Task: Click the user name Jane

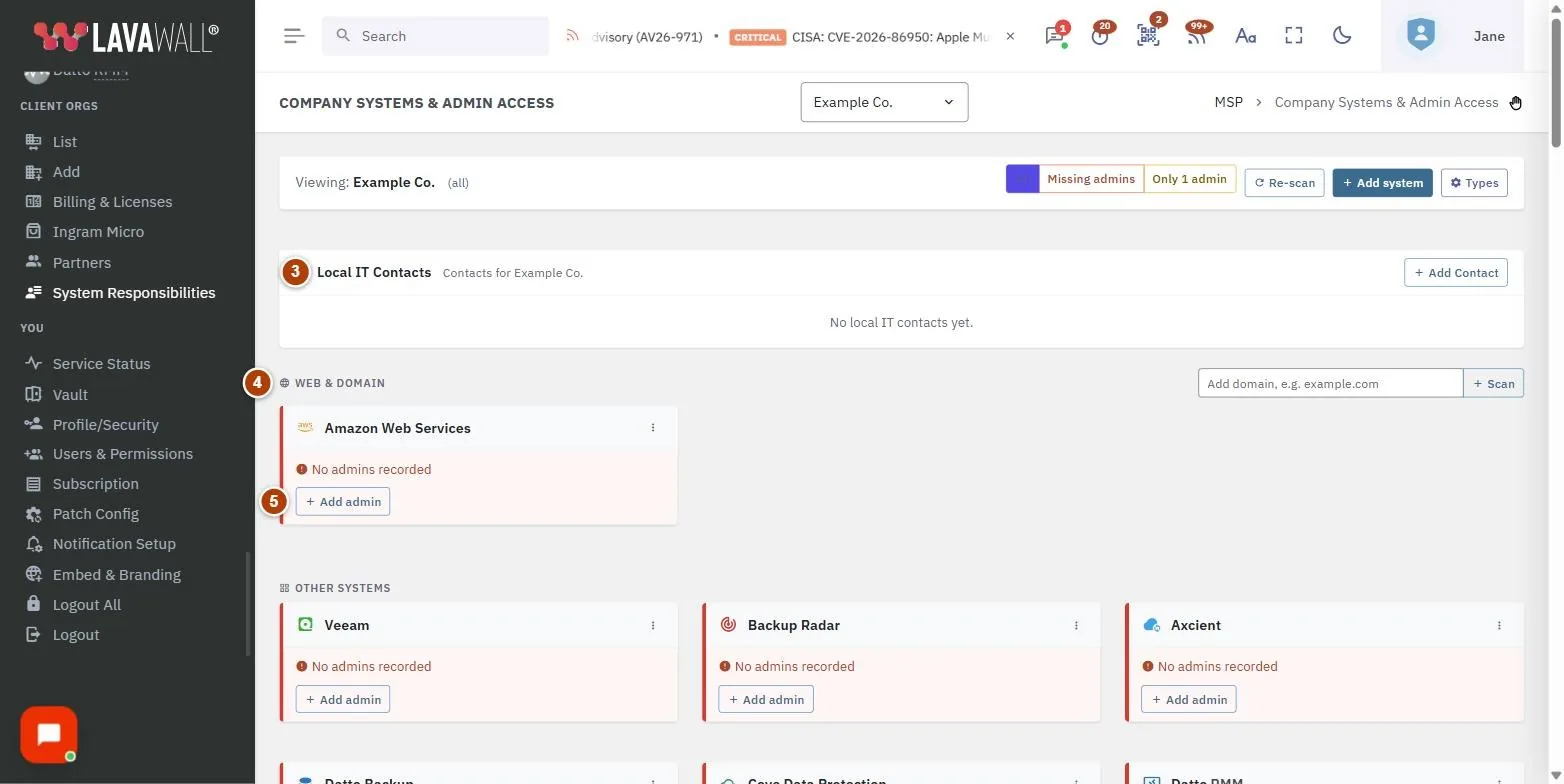Action: (x=1489, y=36)
